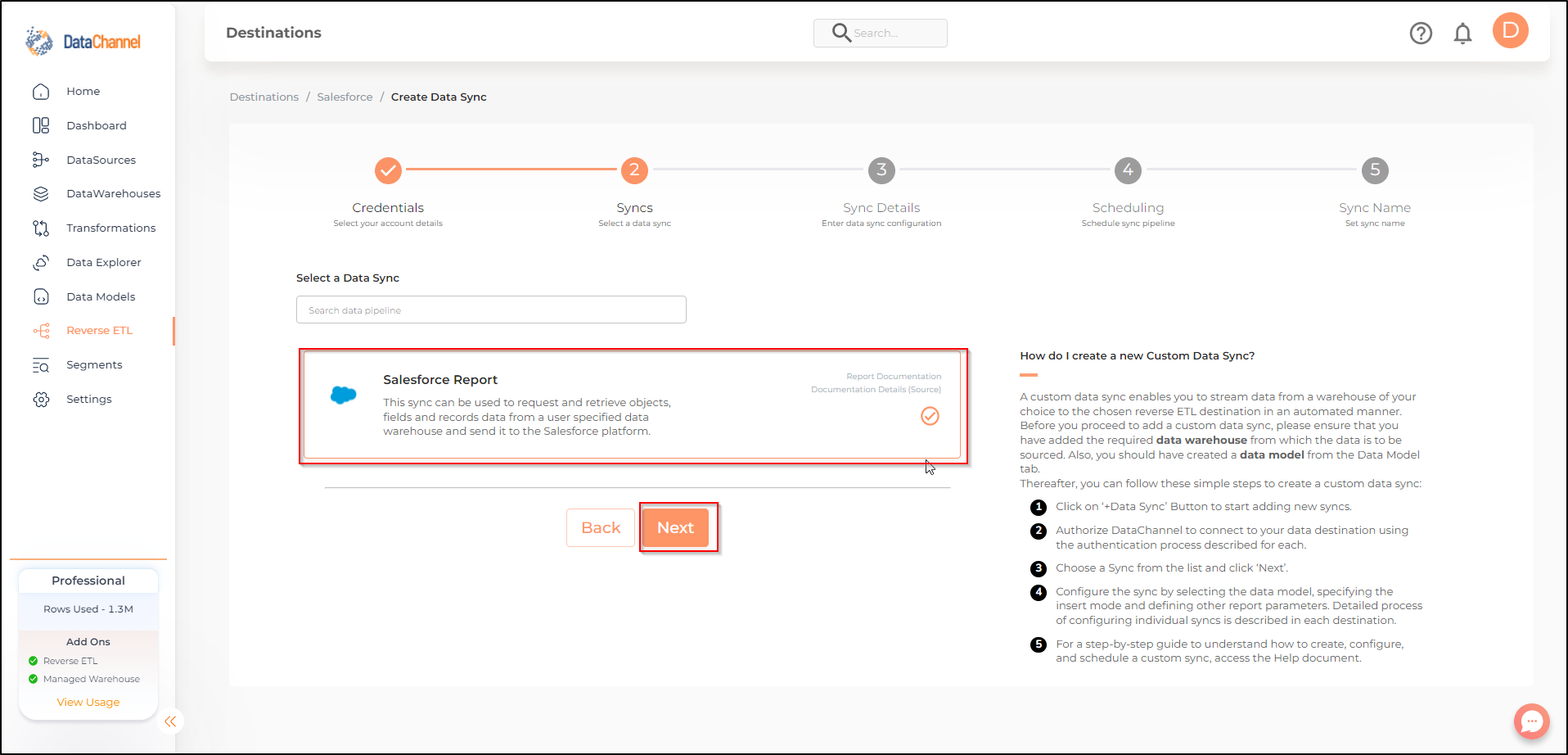Click the Scheduling step label
Screen dimensions: 1568x755
pos(1128,208)
